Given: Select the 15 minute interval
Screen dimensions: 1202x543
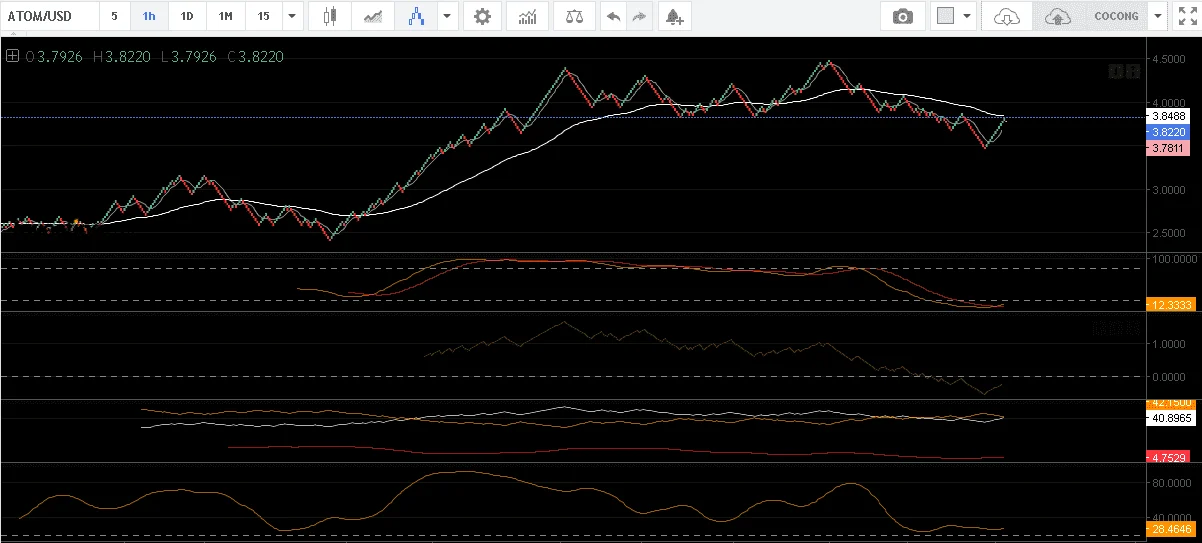Looking at the screenshot, I should 263,16.
